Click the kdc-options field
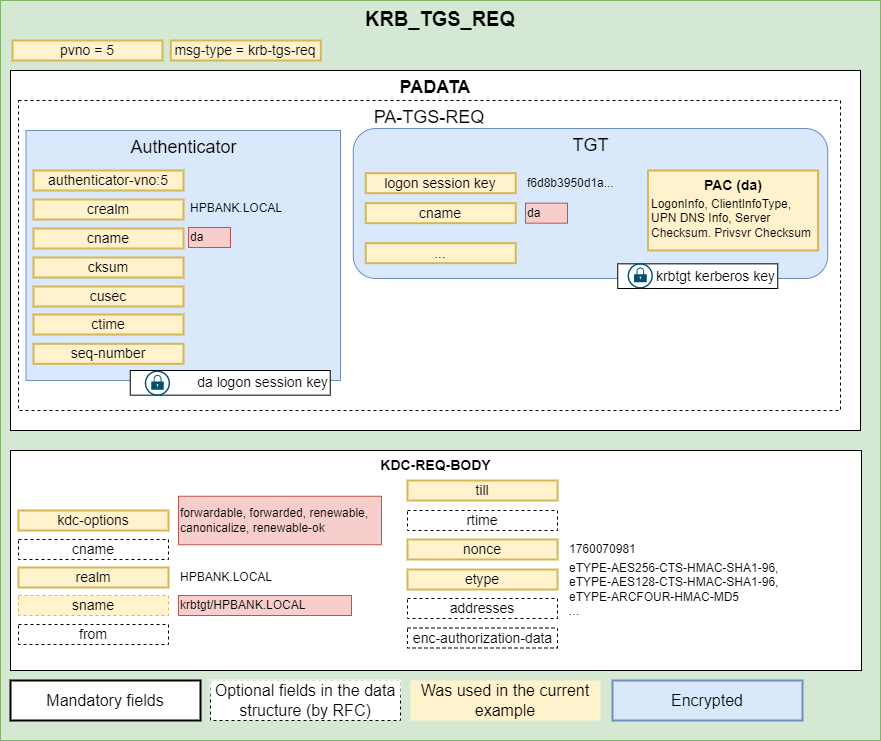The height and width of the screenshot is (741, 881). pos(93,520)
